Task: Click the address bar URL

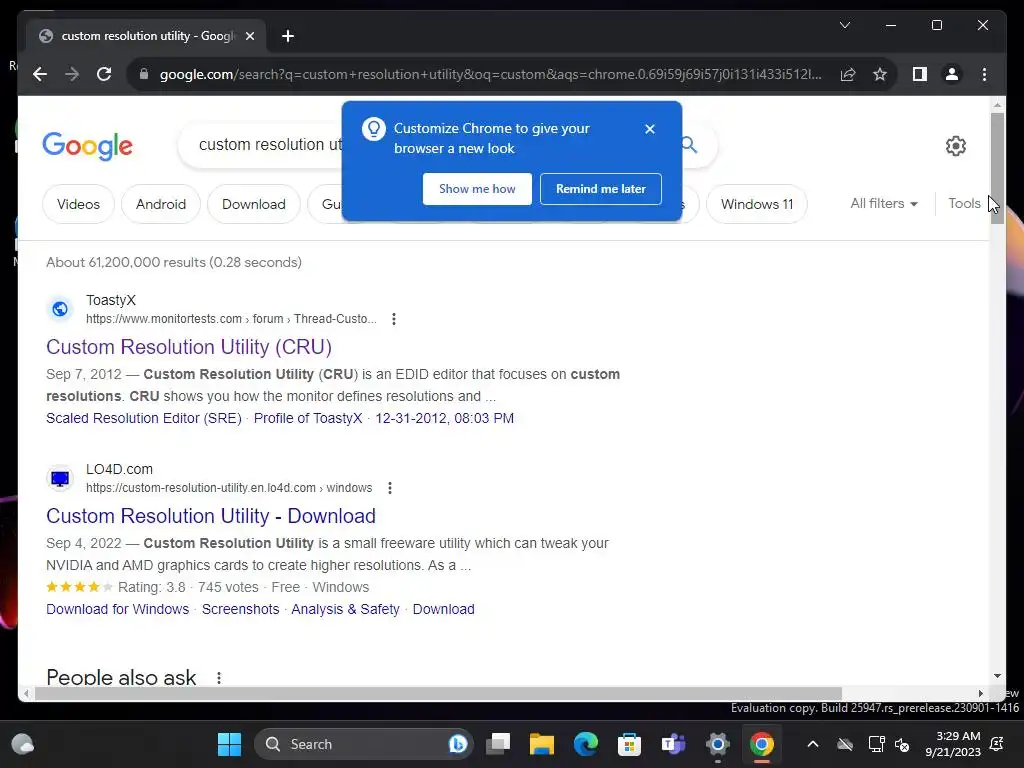Action: click(491, 74)
